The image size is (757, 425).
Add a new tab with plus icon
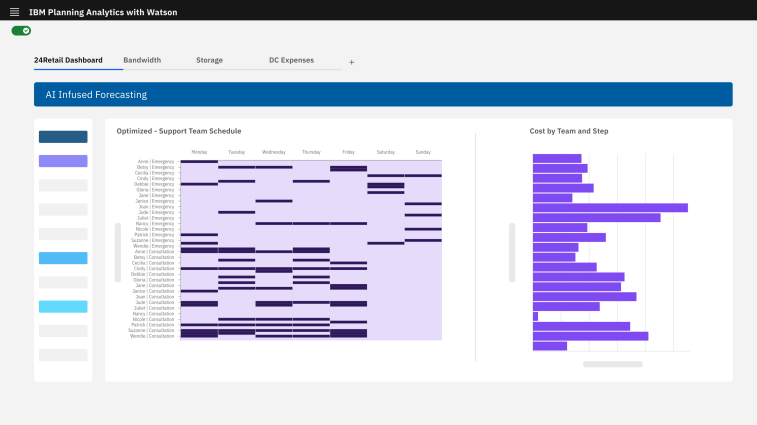(x=351, y=62)
